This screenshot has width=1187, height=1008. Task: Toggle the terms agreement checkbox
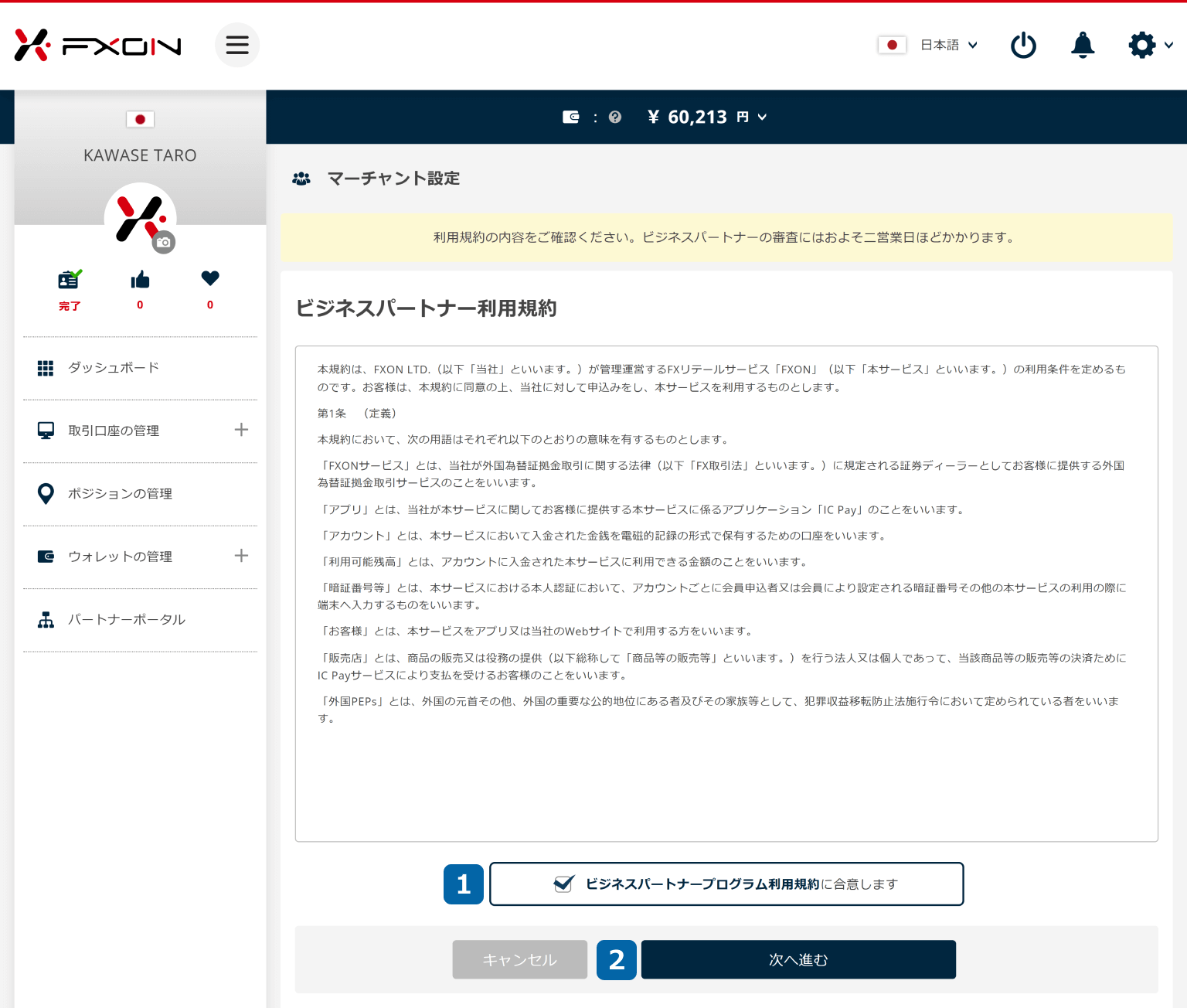point(563,884)
